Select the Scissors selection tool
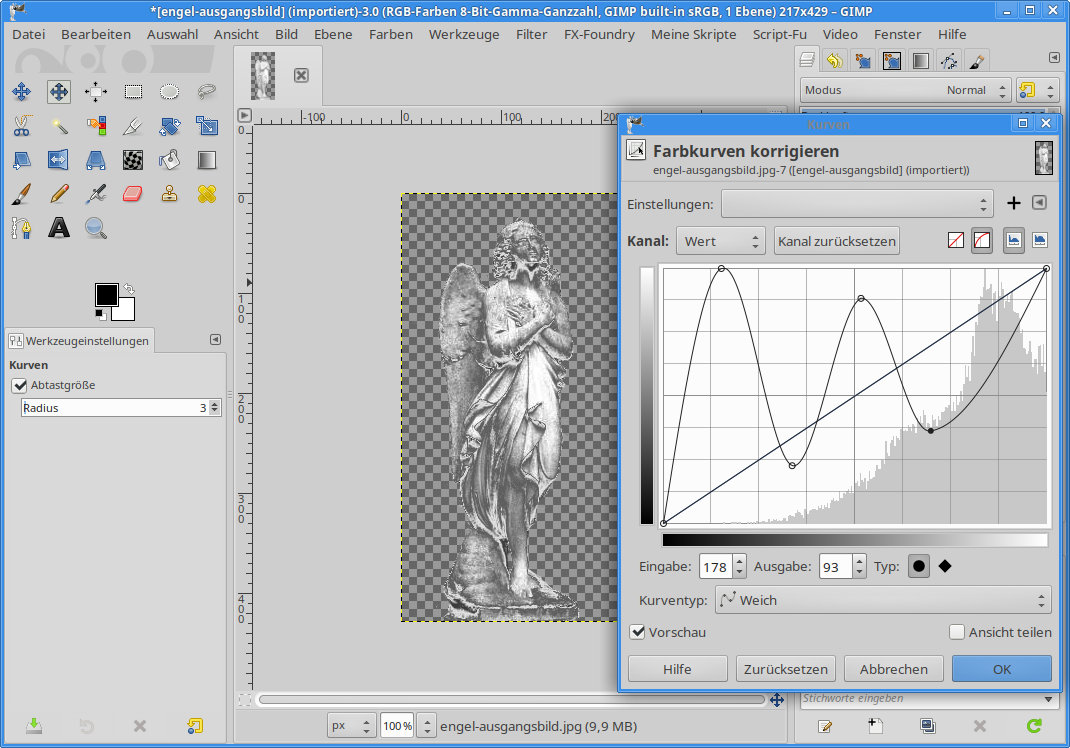Viewport: 1070px width, 748px height. point(21,125)
